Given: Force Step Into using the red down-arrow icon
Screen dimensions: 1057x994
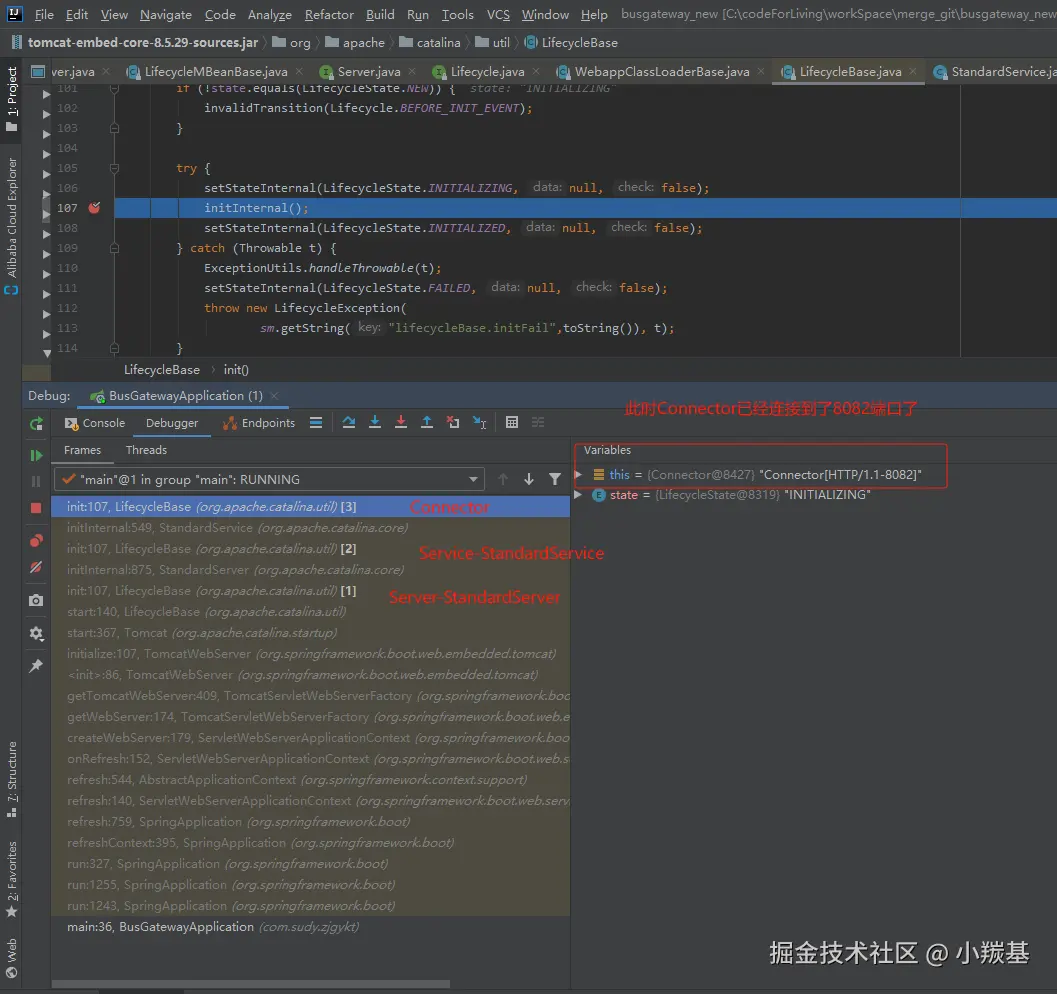Looking at the screenshot, I should pyautogui.click(x=400, y=423).
